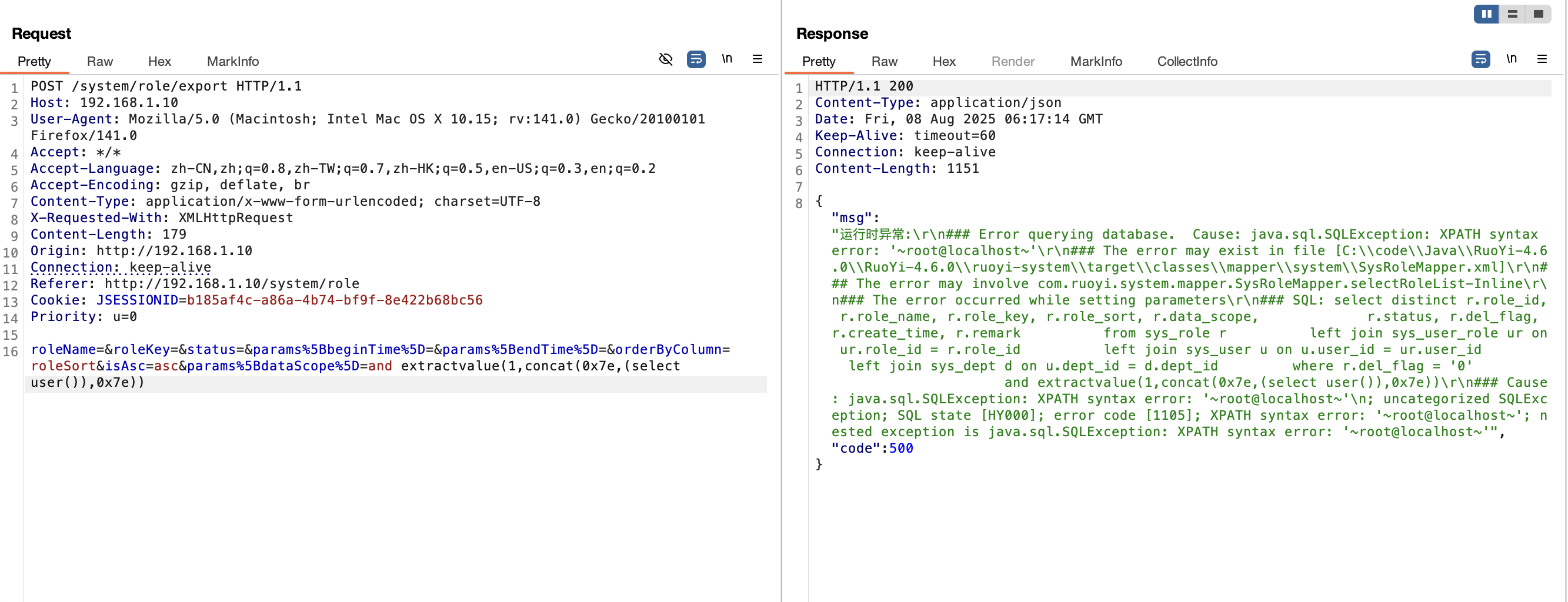Click the "msg" key in response JSON
The width and height of the screenshot is (1568, 602).
tap(852, 218)
